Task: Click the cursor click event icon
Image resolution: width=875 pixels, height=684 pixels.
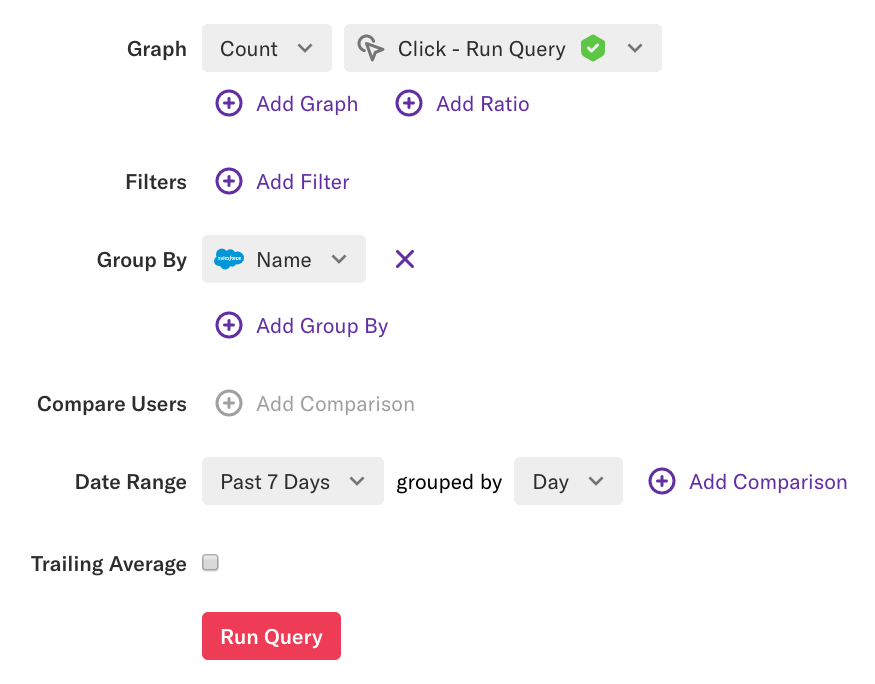Action: tap(371, 48)
